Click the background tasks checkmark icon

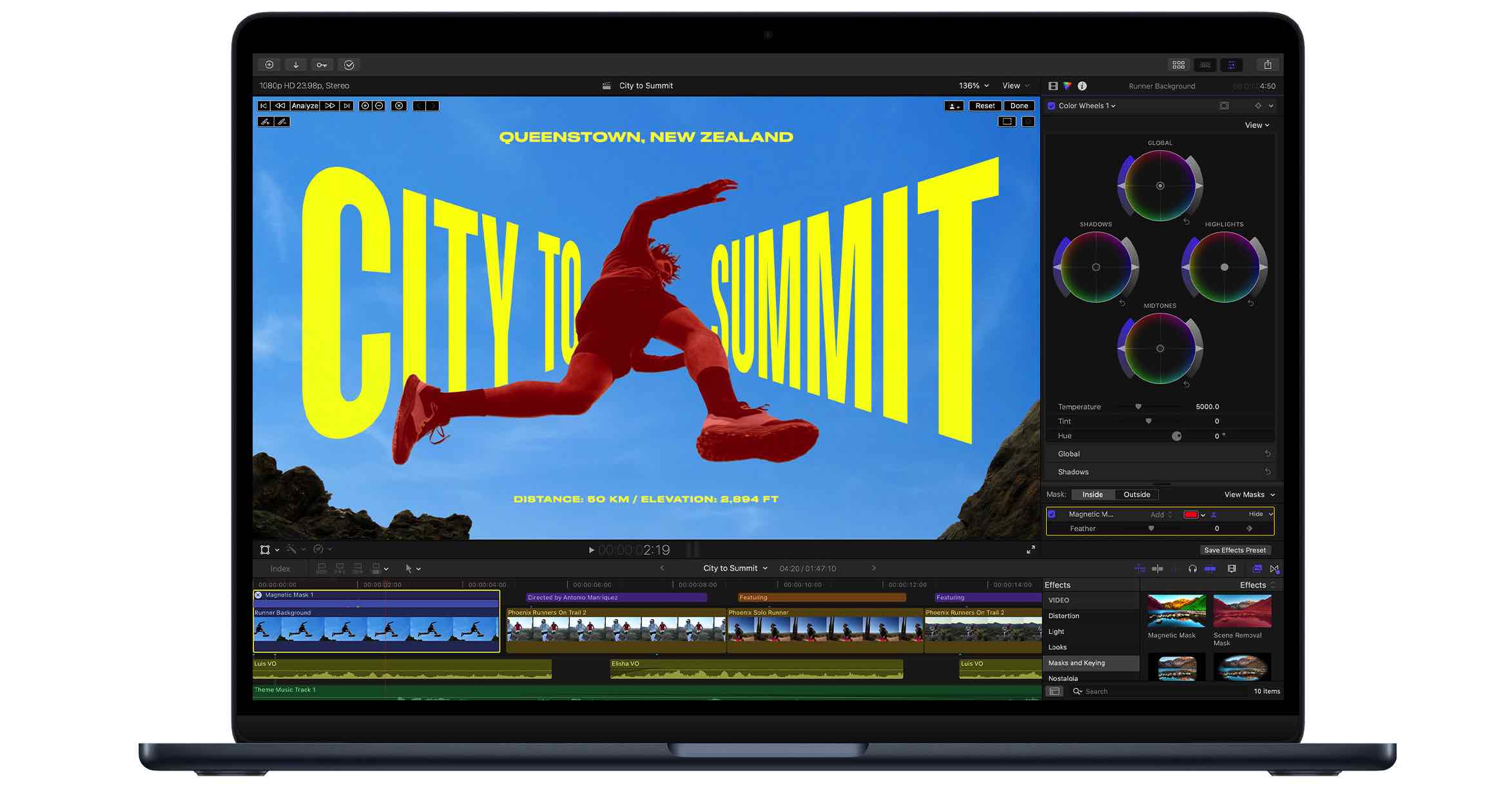coord(349,65)
